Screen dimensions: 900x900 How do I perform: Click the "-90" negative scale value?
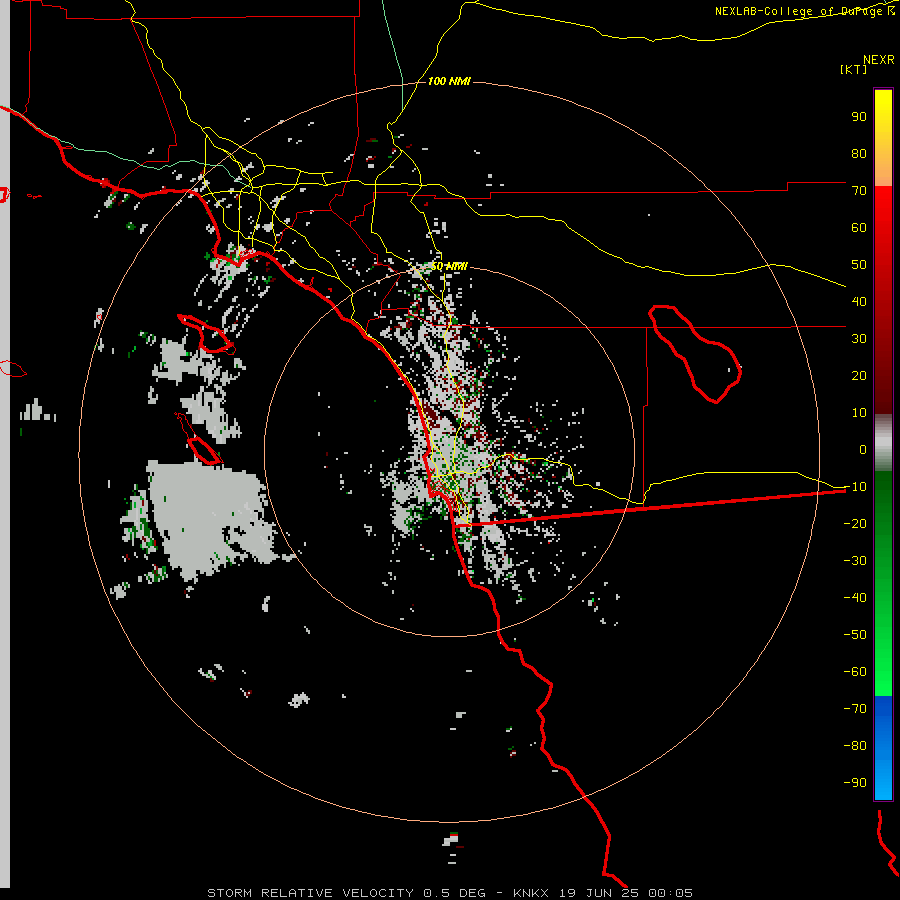coord(855,783)
